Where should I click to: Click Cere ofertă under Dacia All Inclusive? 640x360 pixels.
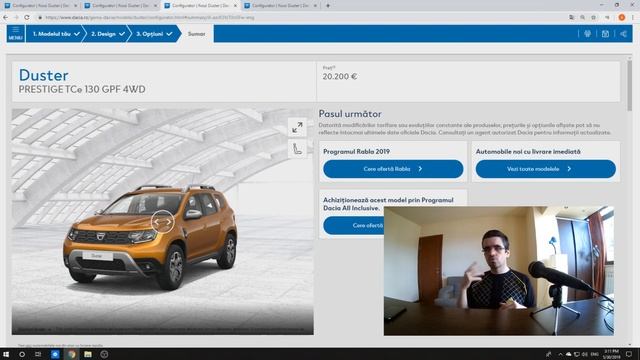pos(353,225)
